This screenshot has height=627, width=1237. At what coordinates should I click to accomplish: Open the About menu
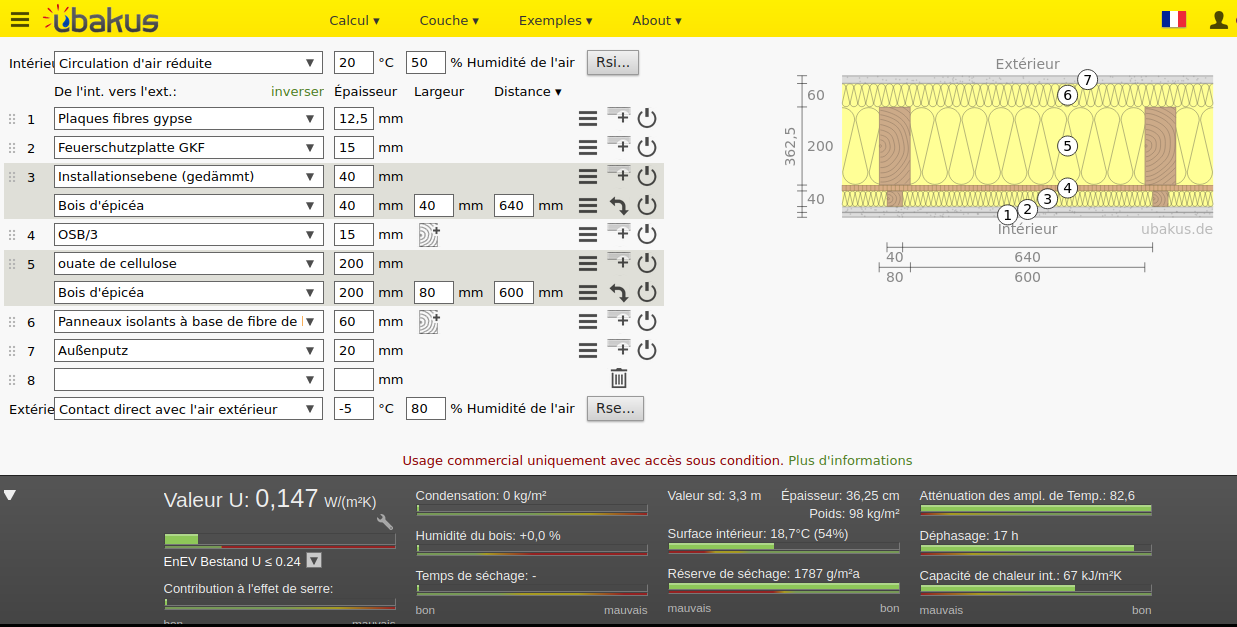657,20
